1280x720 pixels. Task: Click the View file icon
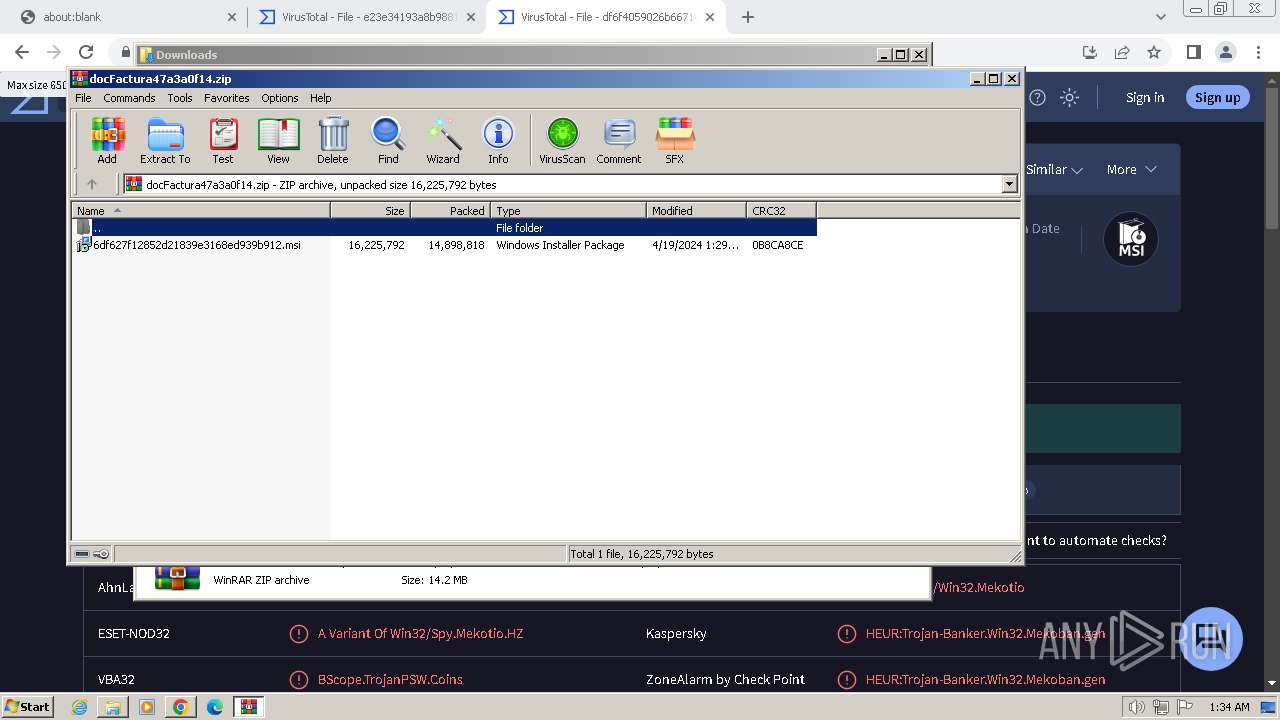click(x=278, y=140)
